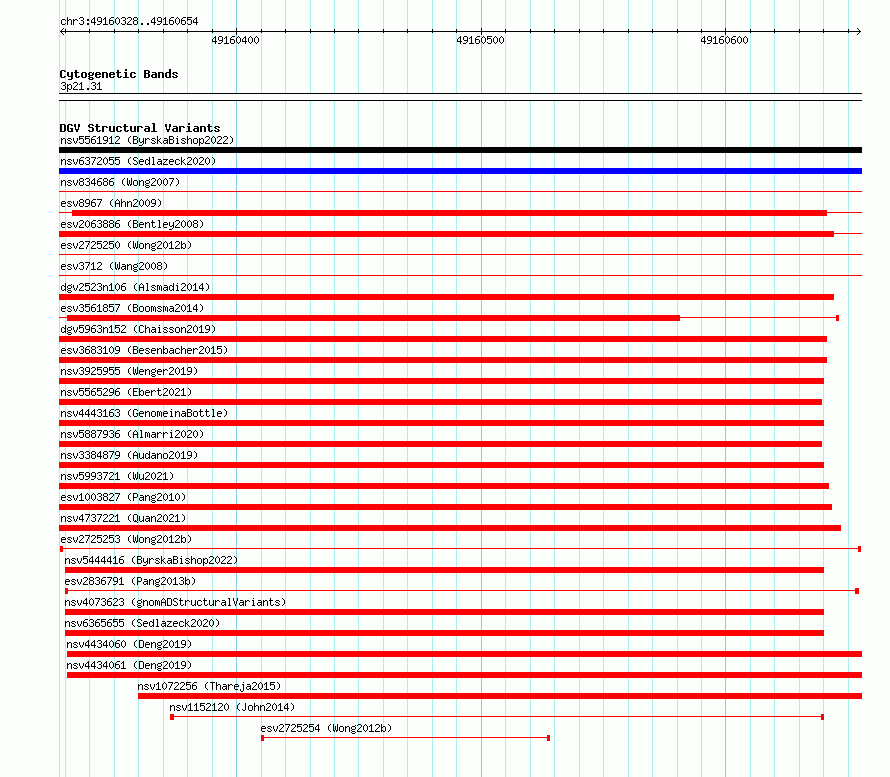Open the esv3683109 (Besenbacher2015) label
890x777 pixels.
click(144, 350)
